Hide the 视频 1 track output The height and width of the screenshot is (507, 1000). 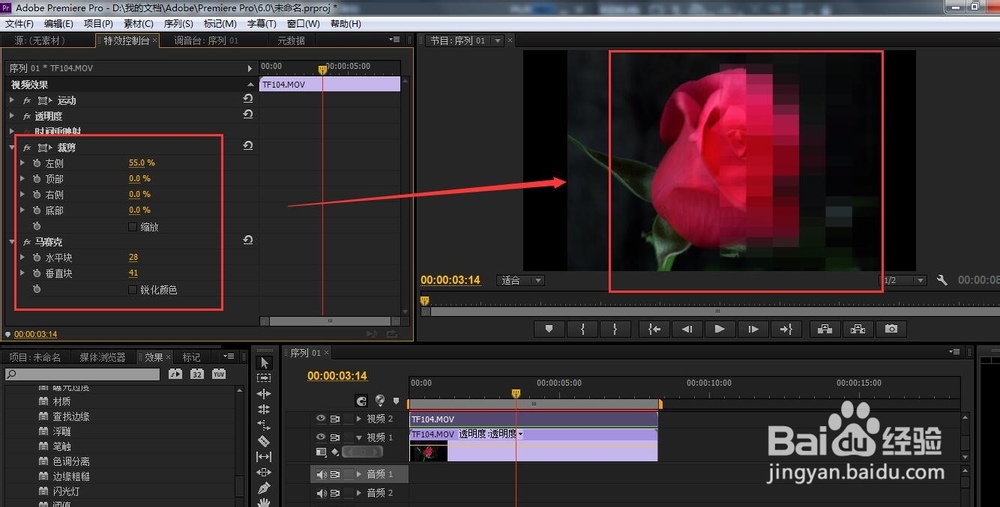(x=321, y=437)
